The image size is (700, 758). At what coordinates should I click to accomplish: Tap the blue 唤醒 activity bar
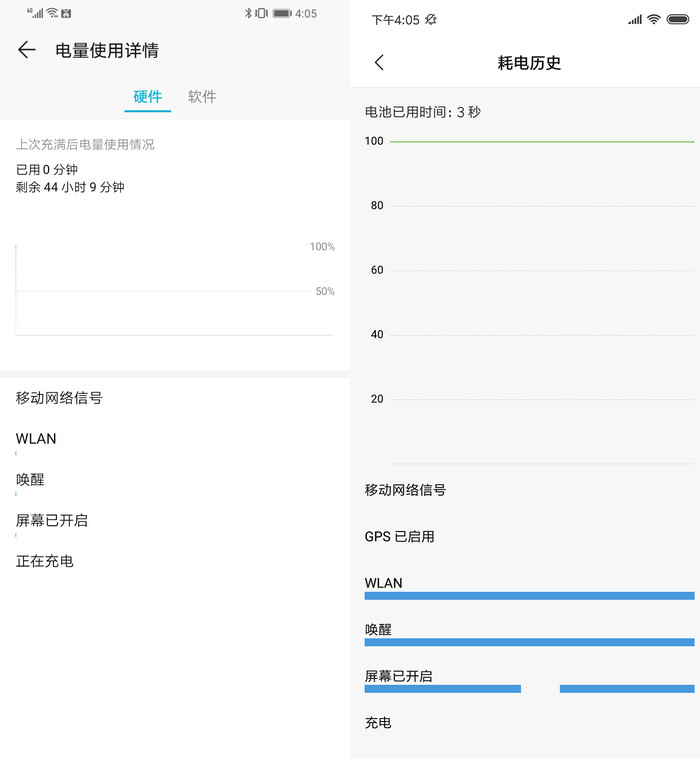pyautogui.click(x=529, y=642)
